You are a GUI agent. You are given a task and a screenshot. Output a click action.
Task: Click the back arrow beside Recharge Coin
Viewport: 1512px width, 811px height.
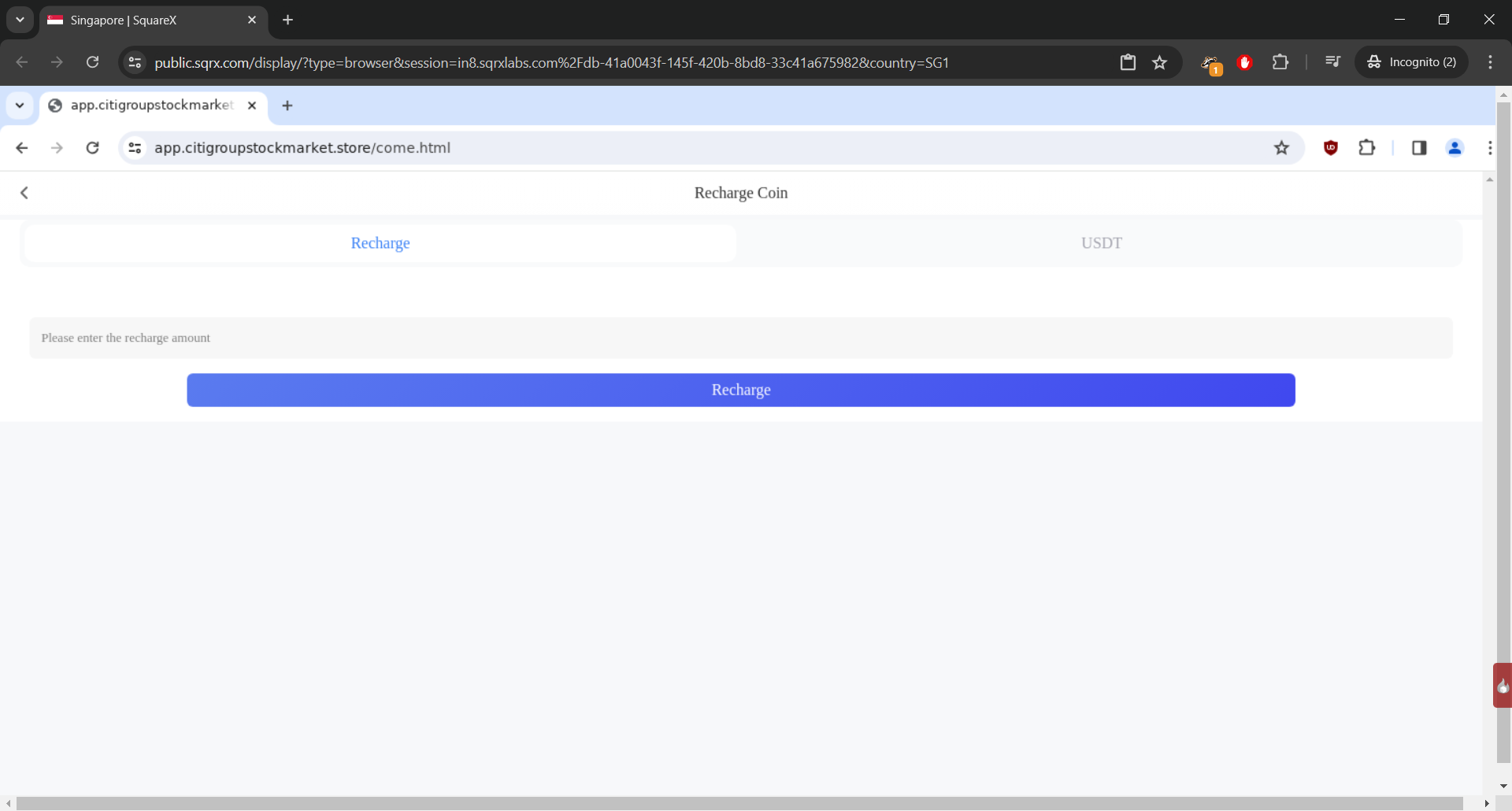[24, 193]
